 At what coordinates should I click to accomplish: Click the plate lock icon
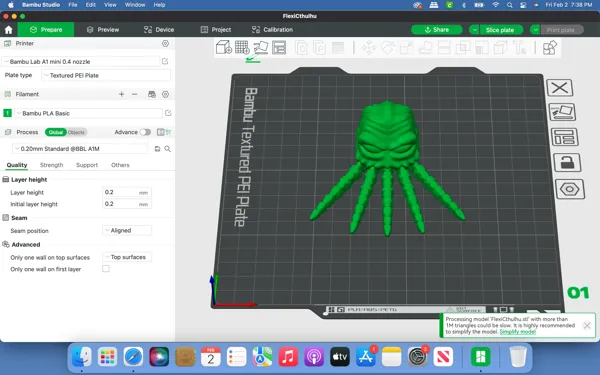tap(567, 163)
